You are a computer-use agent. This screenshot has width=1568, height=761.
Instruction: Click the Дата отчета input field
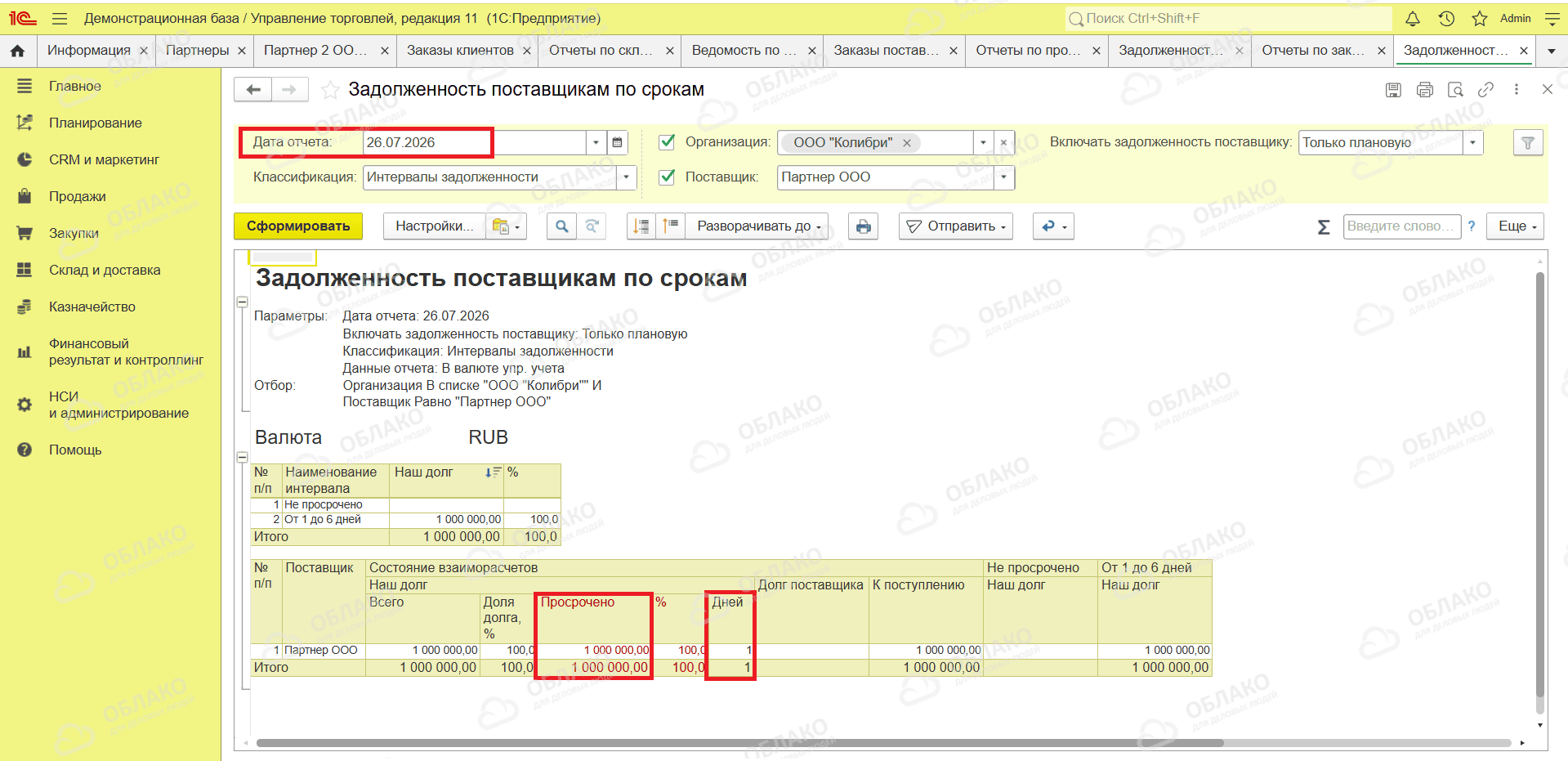(474, 142)
